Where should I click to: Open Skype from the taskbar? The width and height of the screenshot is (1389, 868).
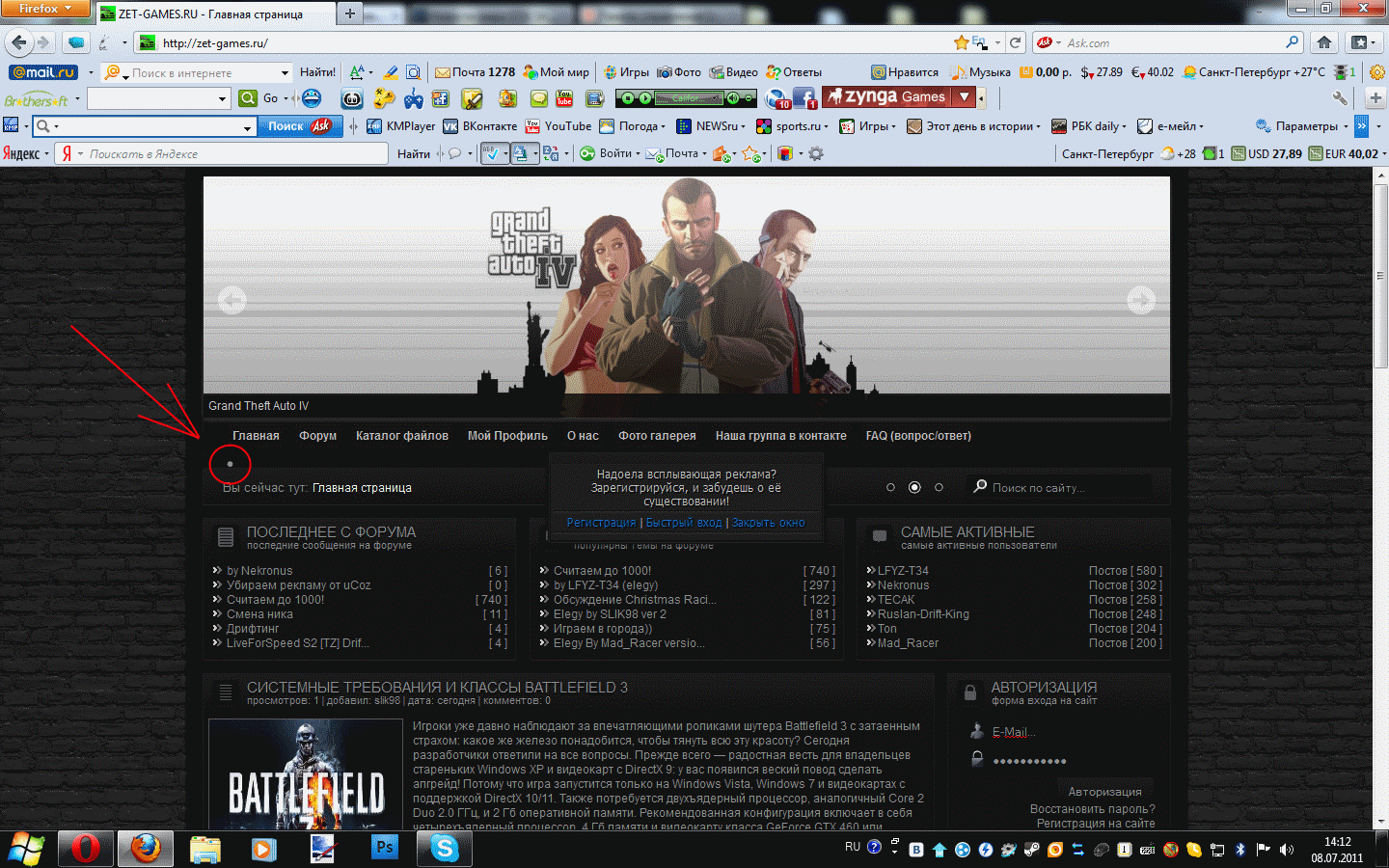click(445, 849)
